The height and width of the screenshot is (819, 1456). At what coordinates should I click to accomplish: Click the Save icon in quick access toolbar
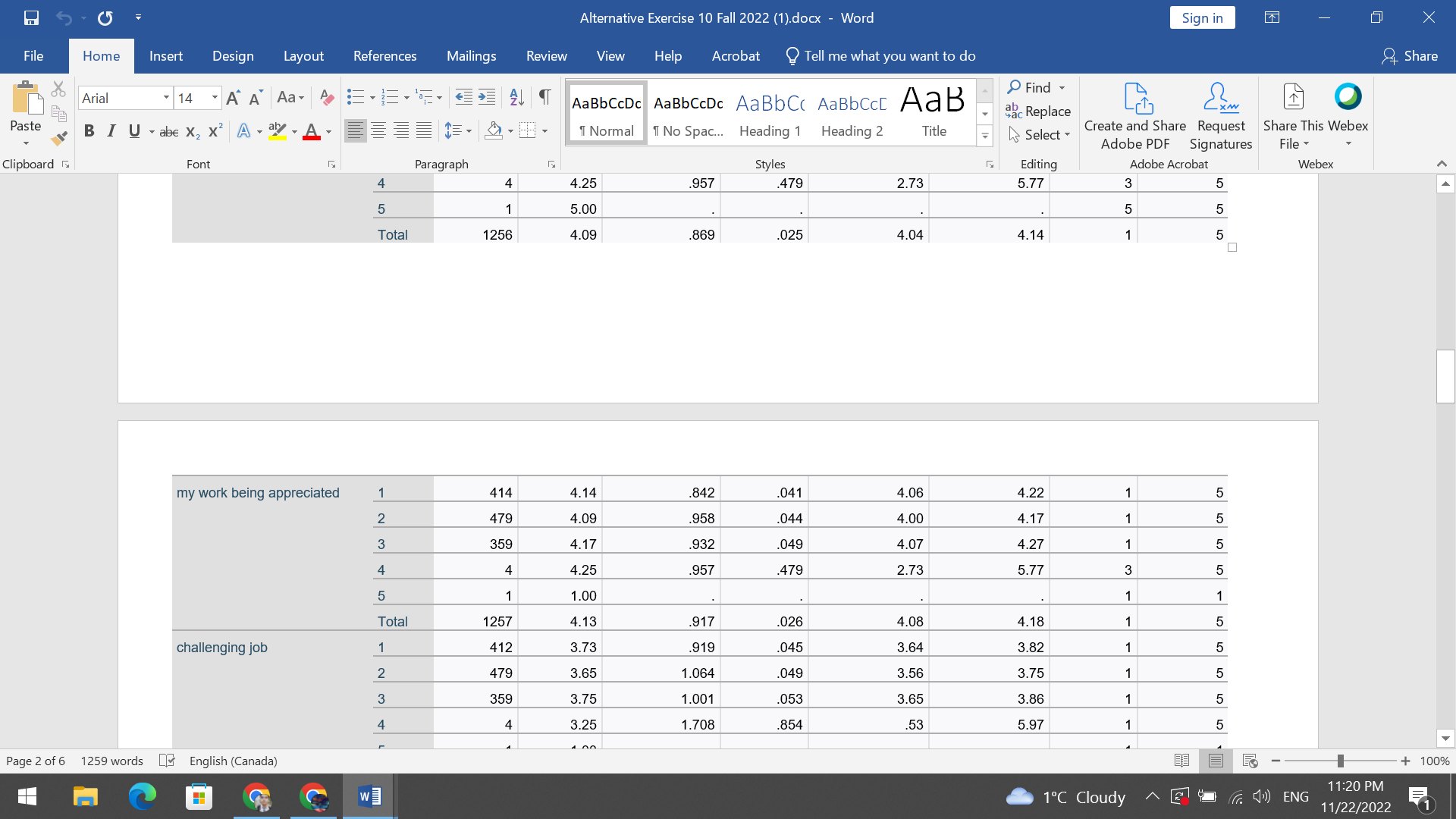(x=31, y=17)
